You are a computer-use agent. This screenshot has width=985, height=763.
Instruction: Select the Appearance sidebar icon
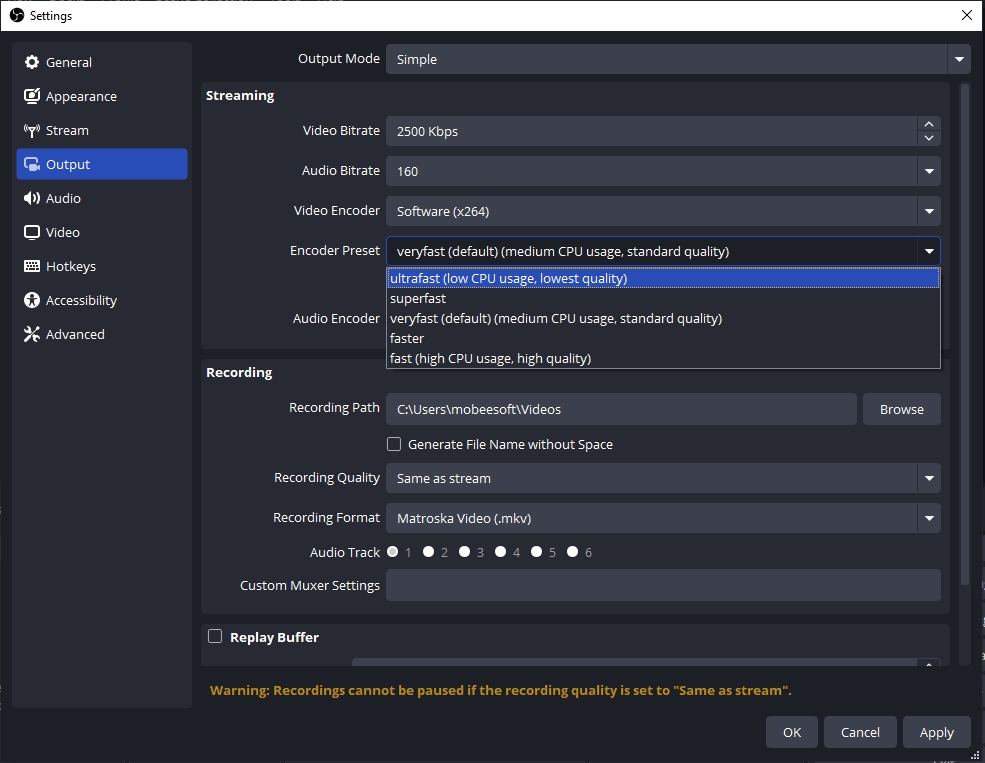click(x=32, y=96)
